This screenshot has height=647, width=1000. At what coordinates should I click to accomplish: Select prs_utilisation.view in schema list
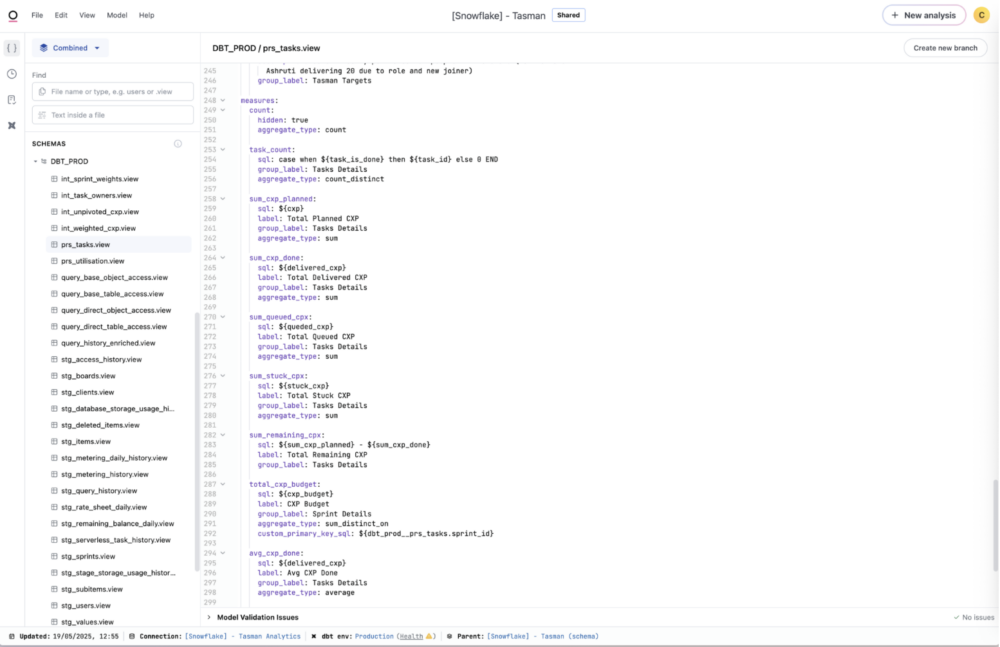pyautogui.click(x=90, y=260)
